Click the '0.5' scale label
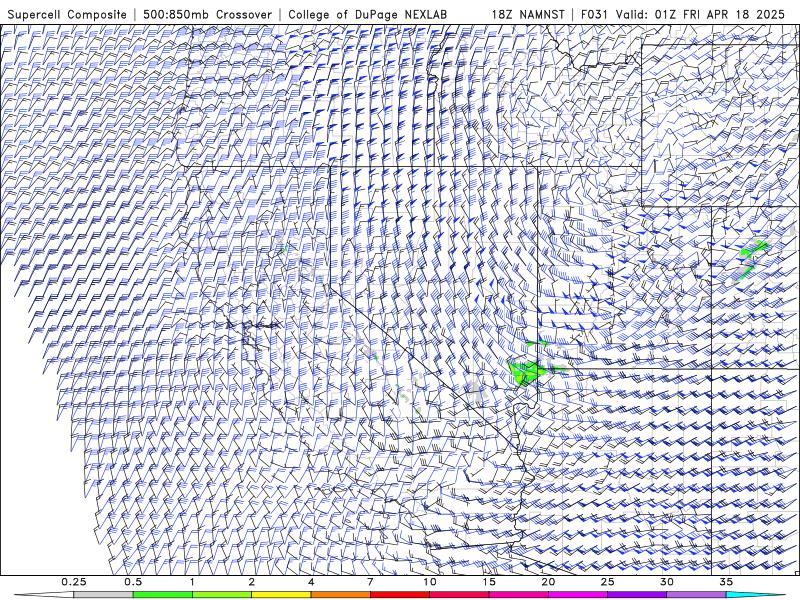This screenshot has width=800, height=600. pyautogui.click(x=133, y=582)
